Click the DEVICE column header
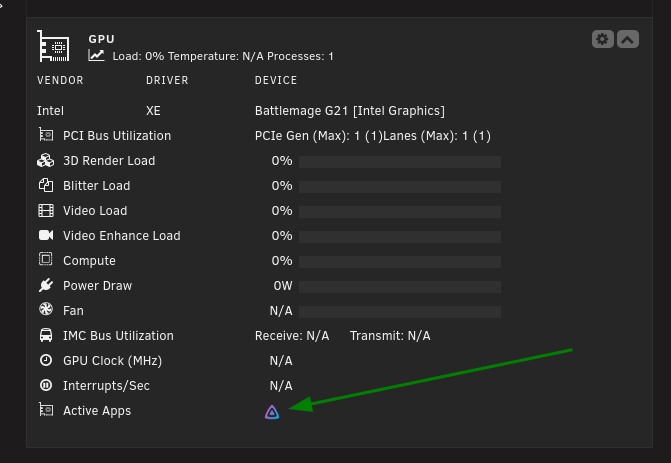 pos(276,80)
